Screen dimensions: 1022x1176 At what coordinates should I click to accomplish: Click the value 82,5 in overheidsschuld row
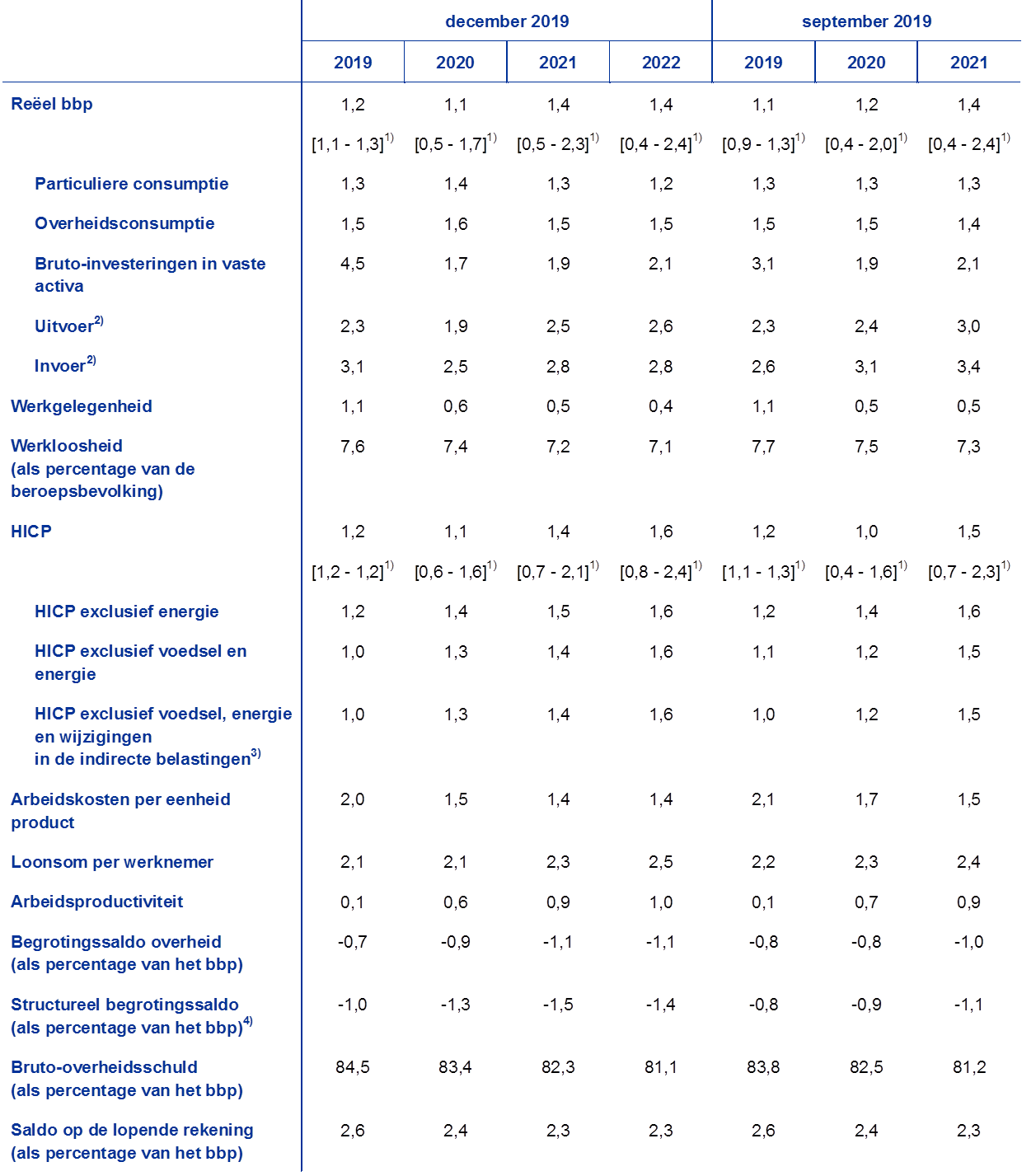tap(866, 1067)
